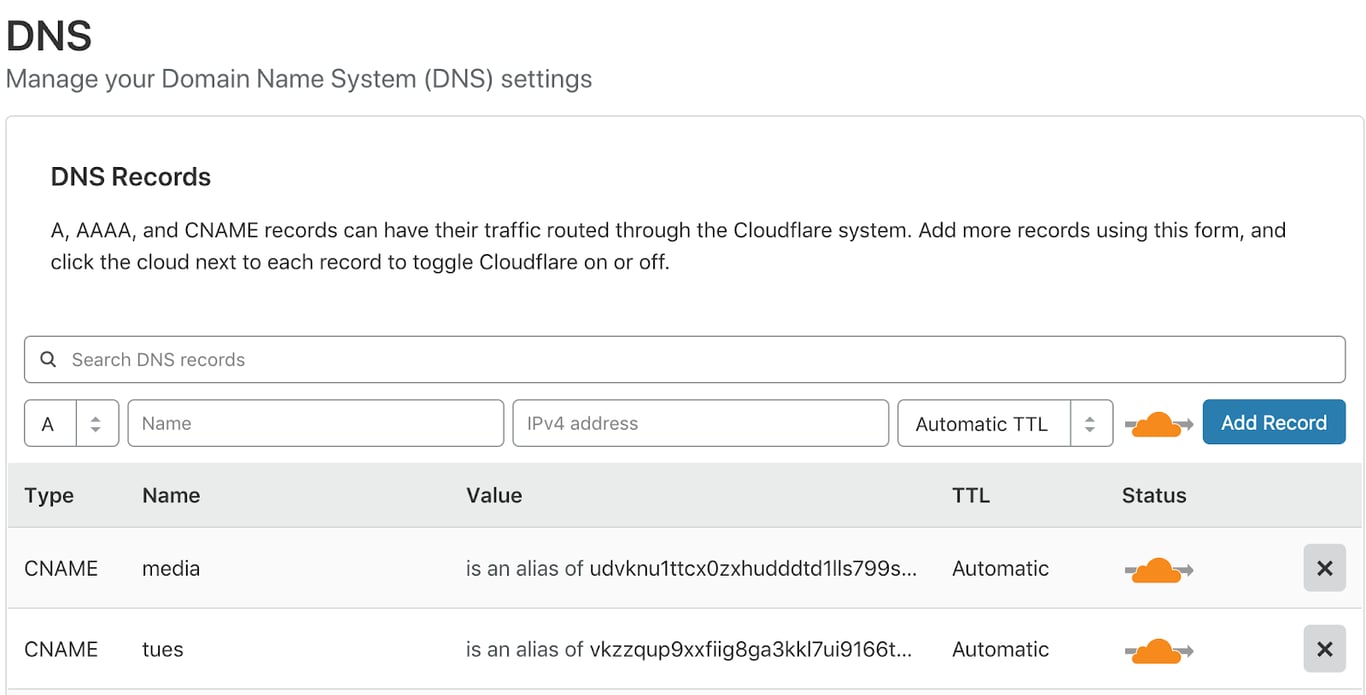Screen dimensions: 1366x695
Task: Click the Automatic TTL of media row
Action: [x=1000, y=568]
